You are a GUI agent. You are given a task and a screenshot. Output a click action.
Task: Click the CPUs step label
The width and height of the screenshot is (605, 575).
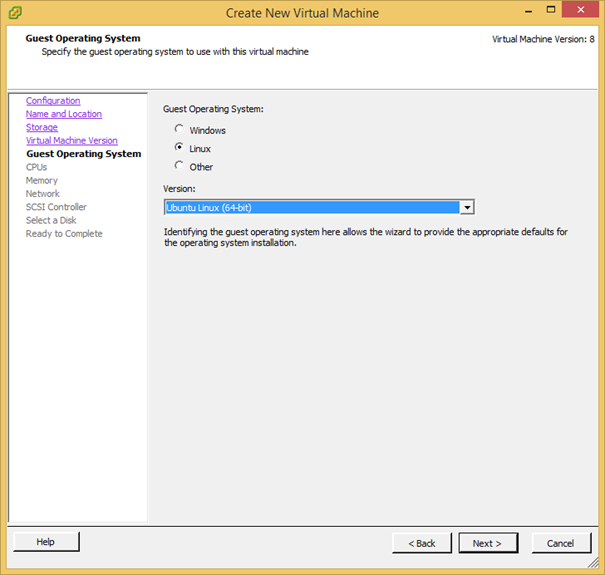(37, 167)
